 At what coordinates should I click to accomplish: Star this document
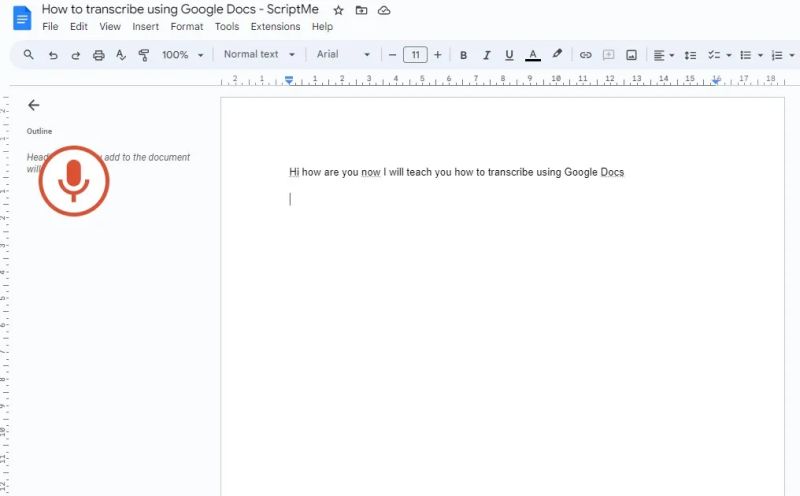(x=338, y=10)
